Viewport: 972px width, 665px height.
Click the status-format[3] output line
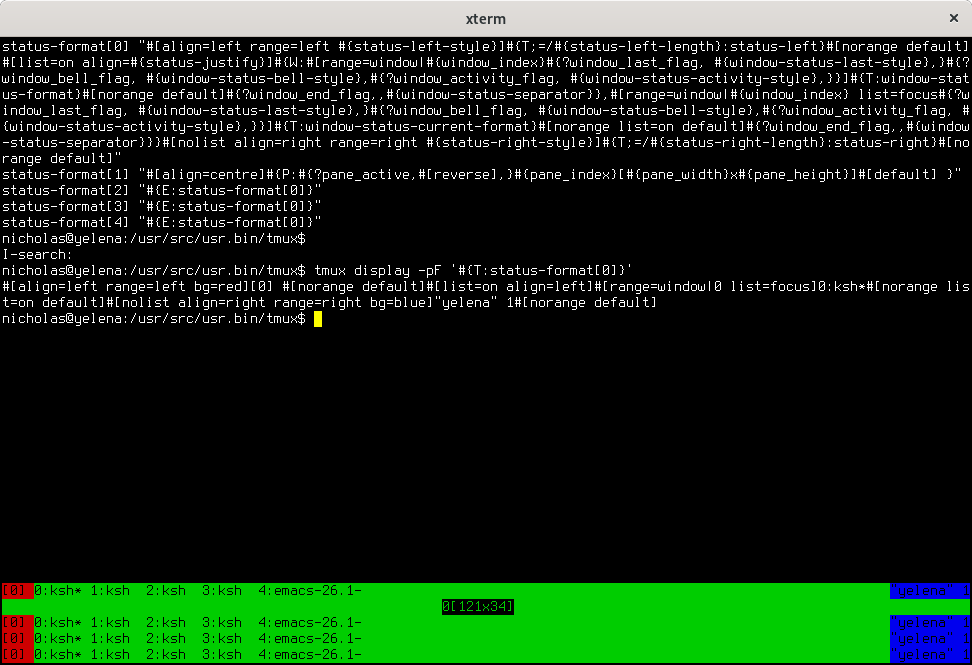pos(162,206)
